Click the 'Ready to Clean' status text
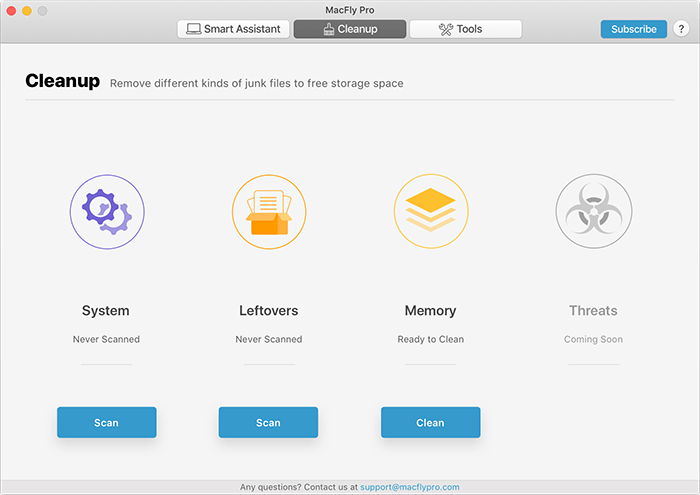Viewport: 700px width, 495px height. tap(431, 339)
